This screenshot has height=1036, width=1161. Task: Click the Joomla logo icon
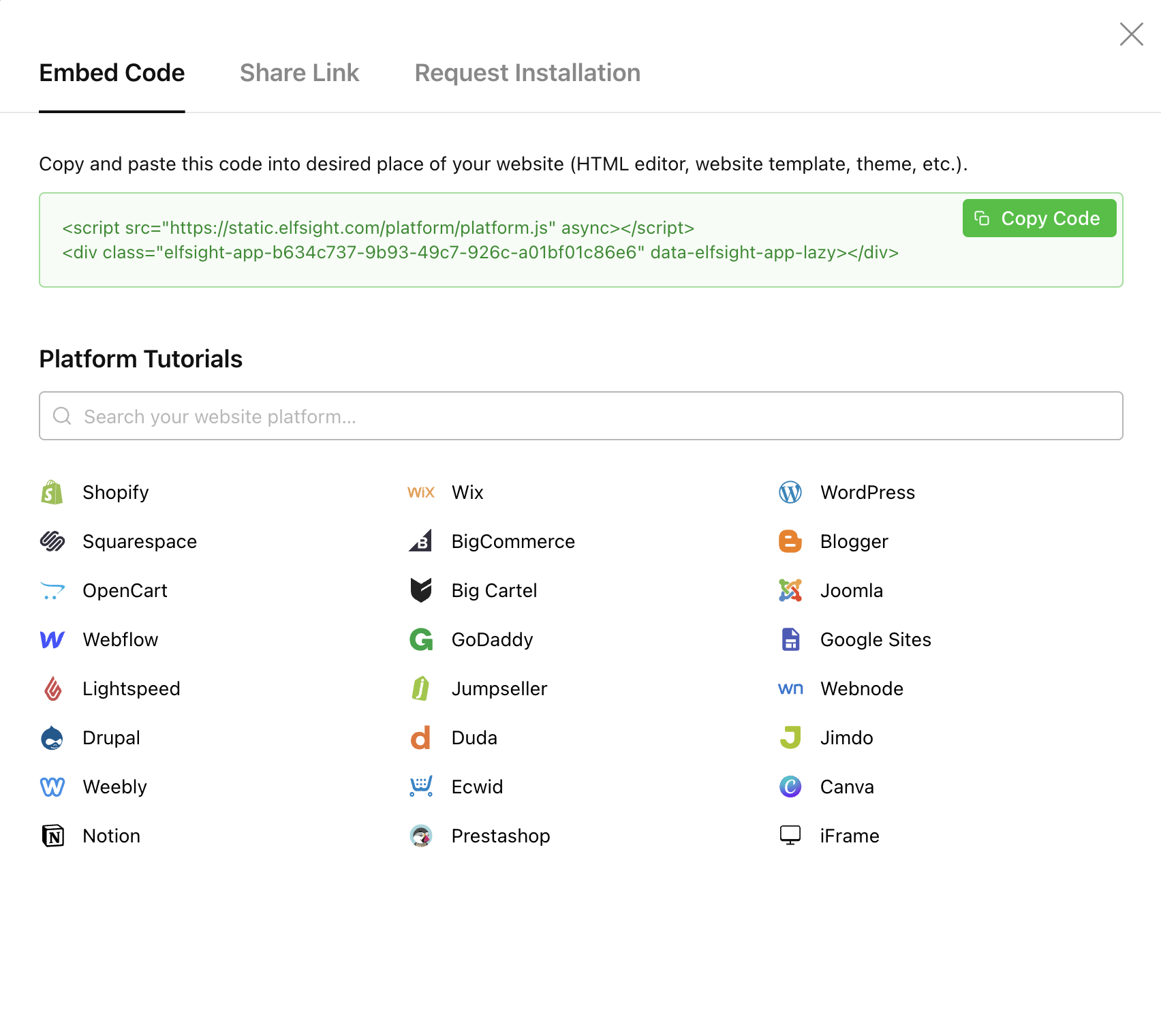(x=790, y=590)
